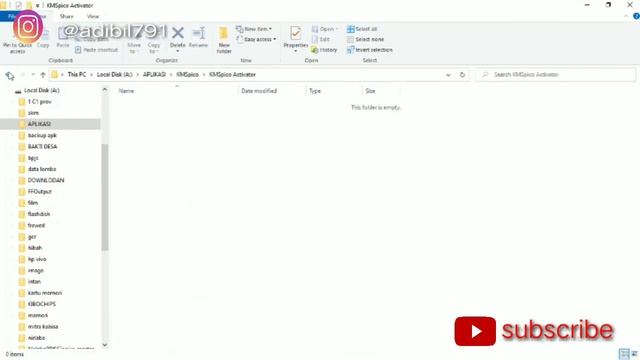
Task: Open the New item dropdown
Action: pyautogui.click(x=253, y=29)
